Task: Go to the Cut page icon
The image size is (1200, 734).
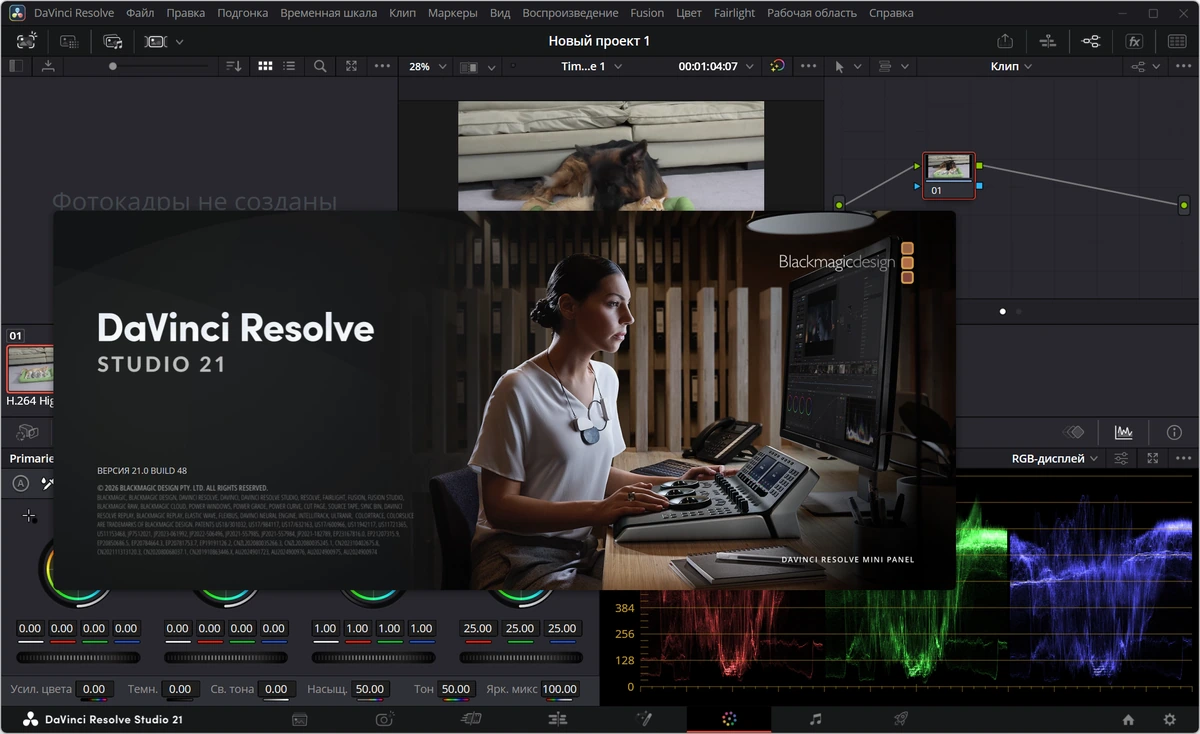Action: pyautogui.click(x=471, y=719)
